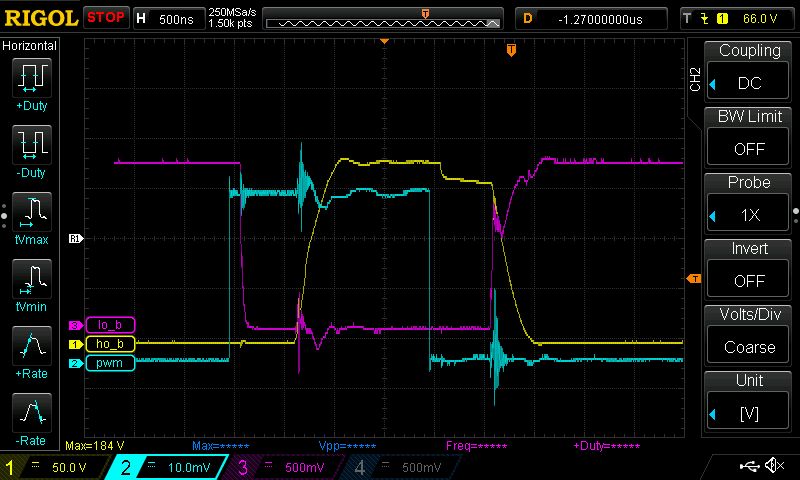Open Coupling DC selector

(x=749, y=83)
